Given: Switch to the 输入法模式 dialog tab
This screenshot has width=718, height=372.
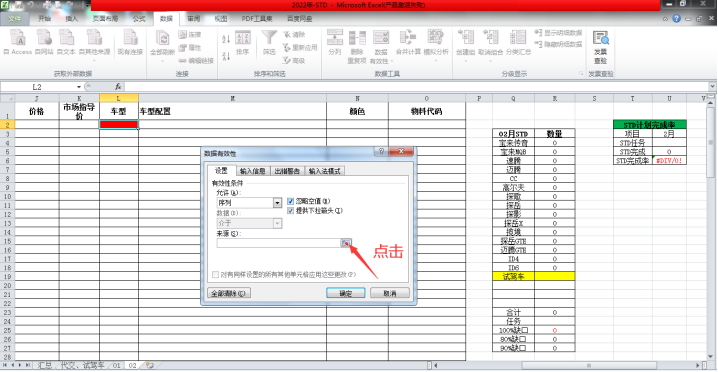Looking at the screenshot, I should (325, 171).
